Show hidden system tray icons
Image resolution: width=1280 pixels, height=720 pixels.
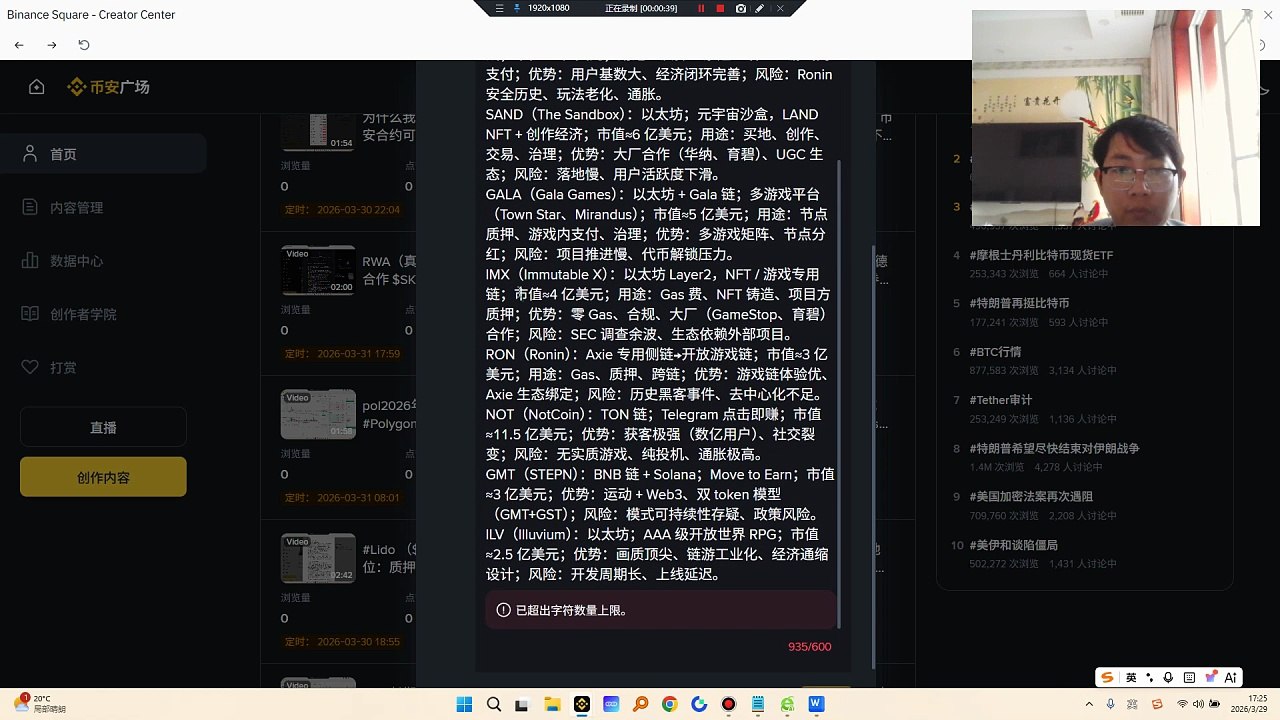pyautogui.click(x=1090, y=705)
